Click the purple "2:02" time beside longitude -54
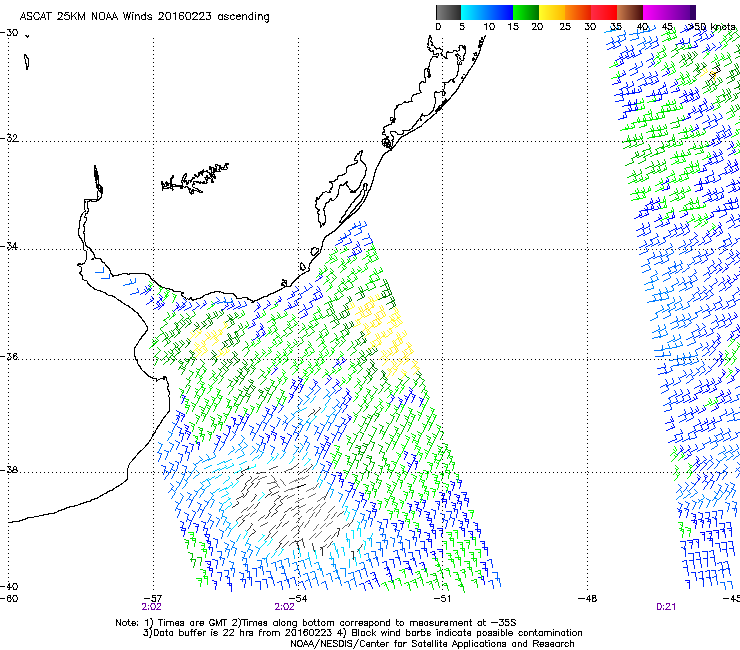This screenshot has height=650, width=740. pos(285,607)
